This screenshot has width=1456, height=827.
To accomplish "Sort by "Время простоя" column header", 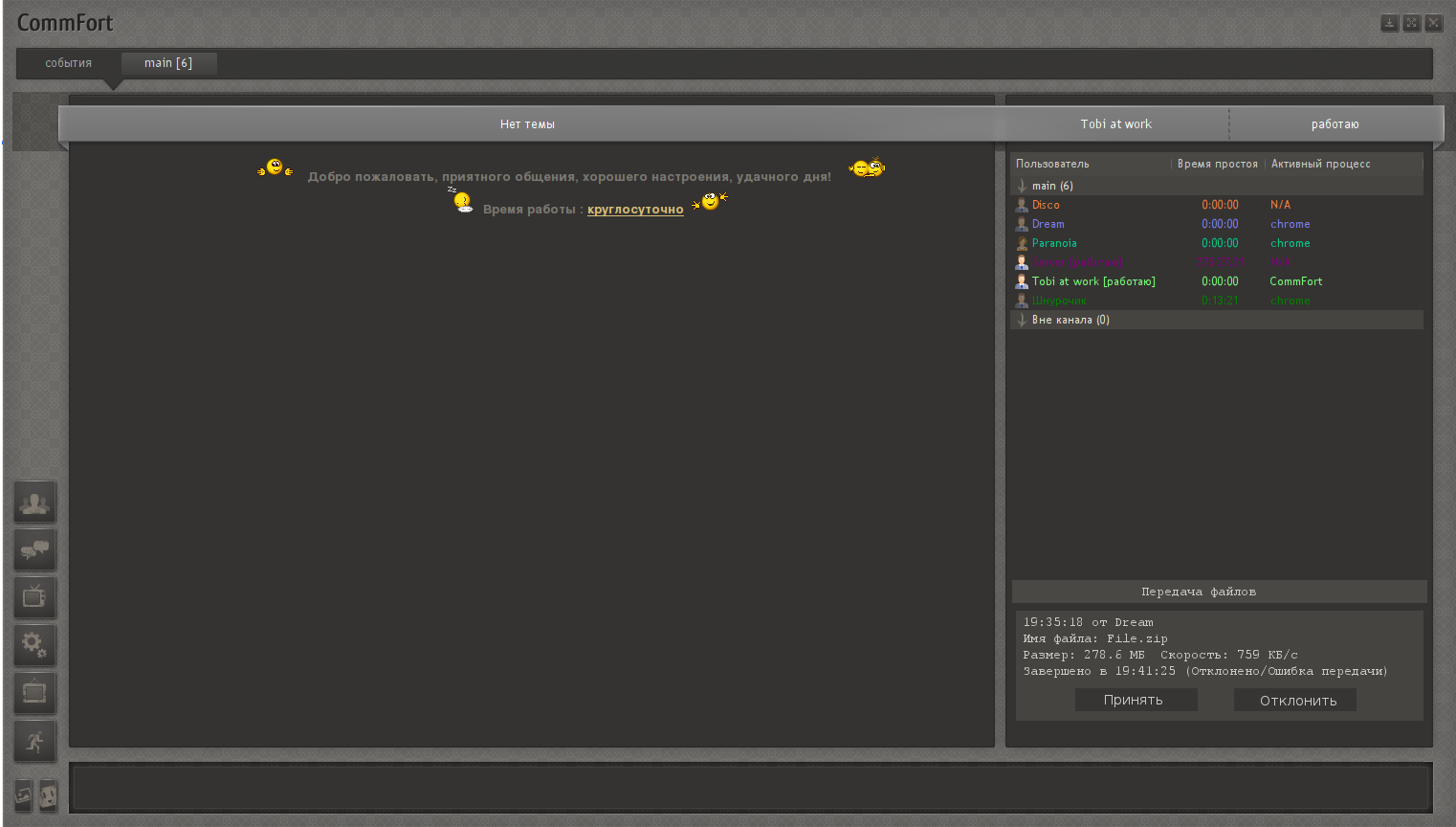I will click(1217, 164).
